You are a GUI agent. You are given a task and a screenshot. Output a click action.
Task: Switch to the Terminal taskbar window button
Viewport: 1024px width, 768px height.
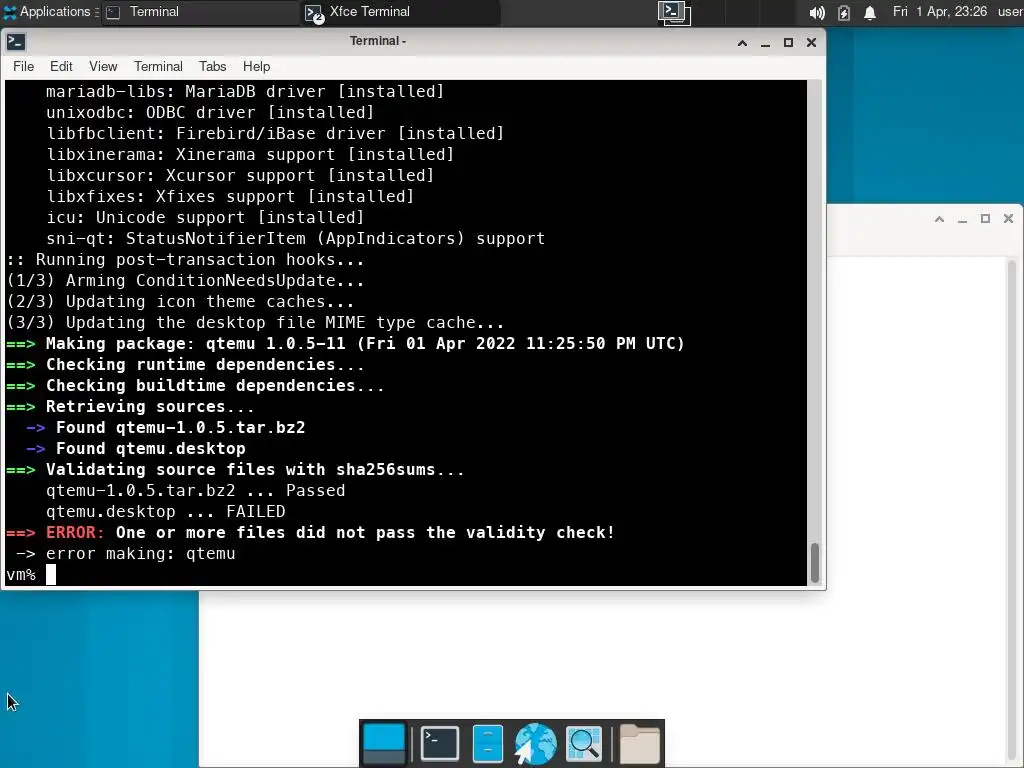click(199, 12)
